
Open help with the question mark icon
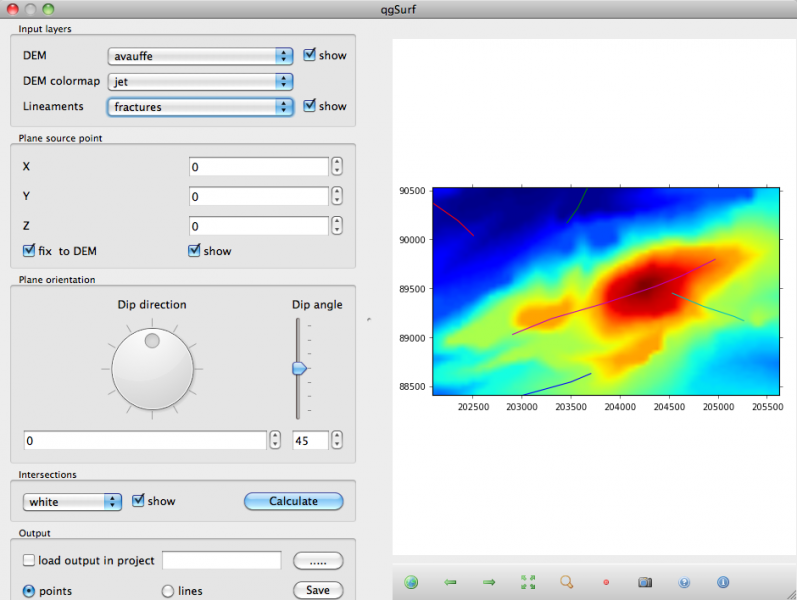[684, 582]
